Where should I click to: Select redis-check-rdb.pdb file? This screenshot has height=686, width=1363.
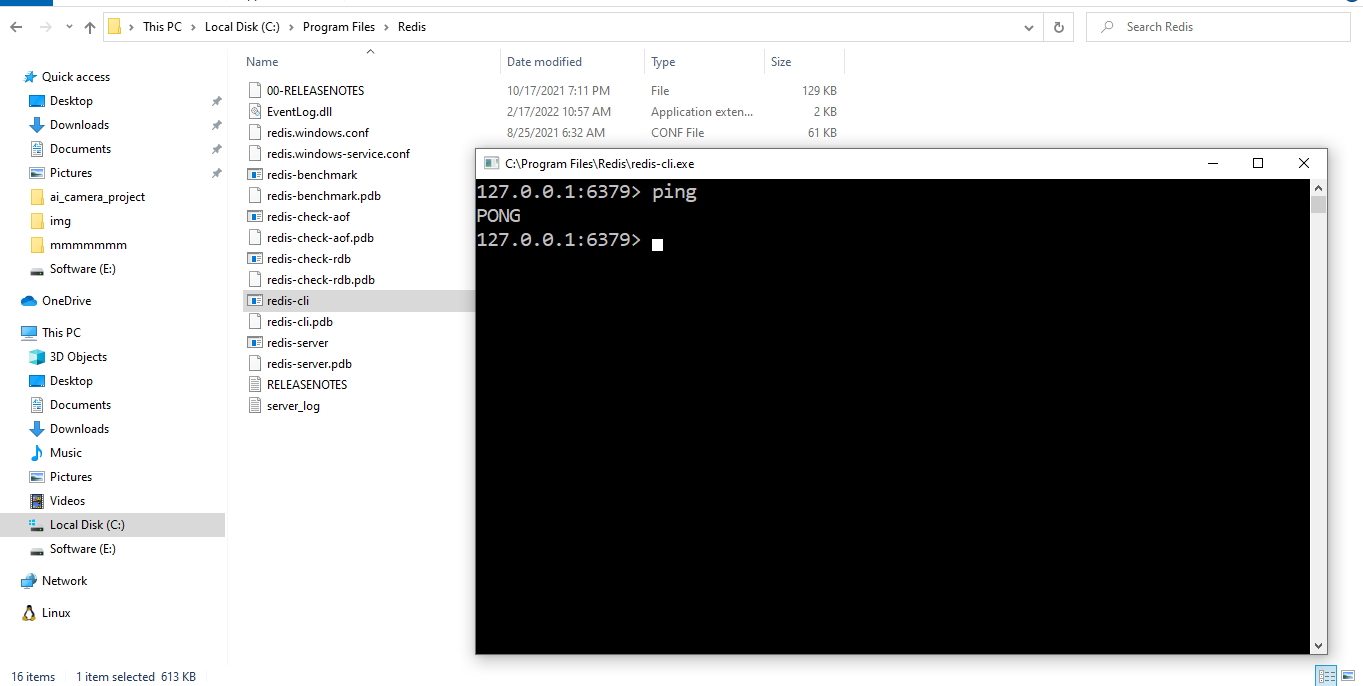(x=321, y=280)
